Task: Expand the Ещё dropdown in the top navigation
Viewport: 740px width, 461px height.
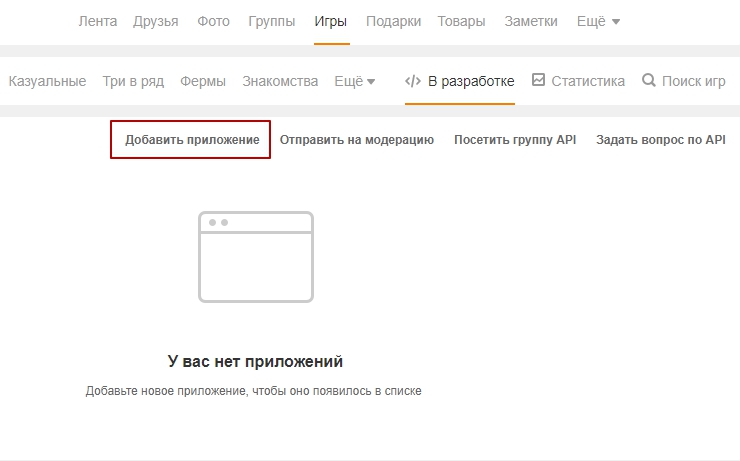Action: click(x=598, y=21)
